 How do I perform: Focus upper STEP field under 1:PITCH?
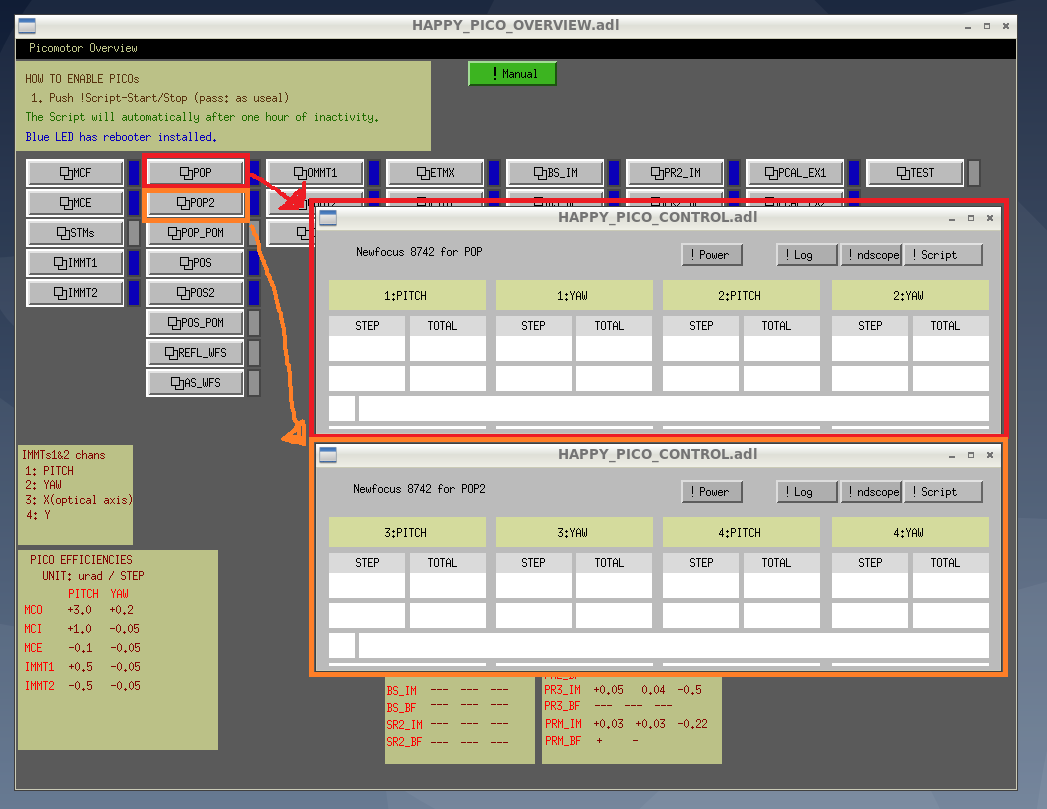[x=367, y=348]
